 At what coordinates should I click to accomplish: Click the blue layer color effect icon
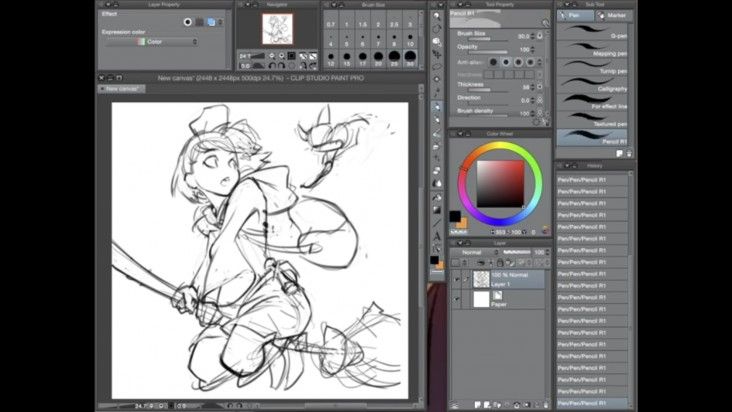click(x=211, y=22)
